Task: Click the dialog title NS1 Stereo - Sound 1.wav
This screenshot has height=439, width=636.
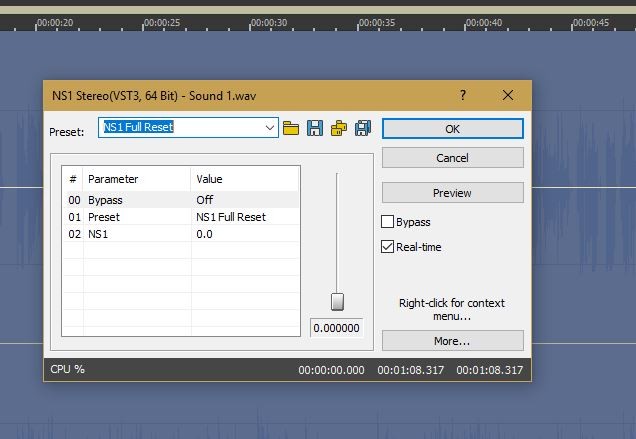Action: [x=154, y=96]
